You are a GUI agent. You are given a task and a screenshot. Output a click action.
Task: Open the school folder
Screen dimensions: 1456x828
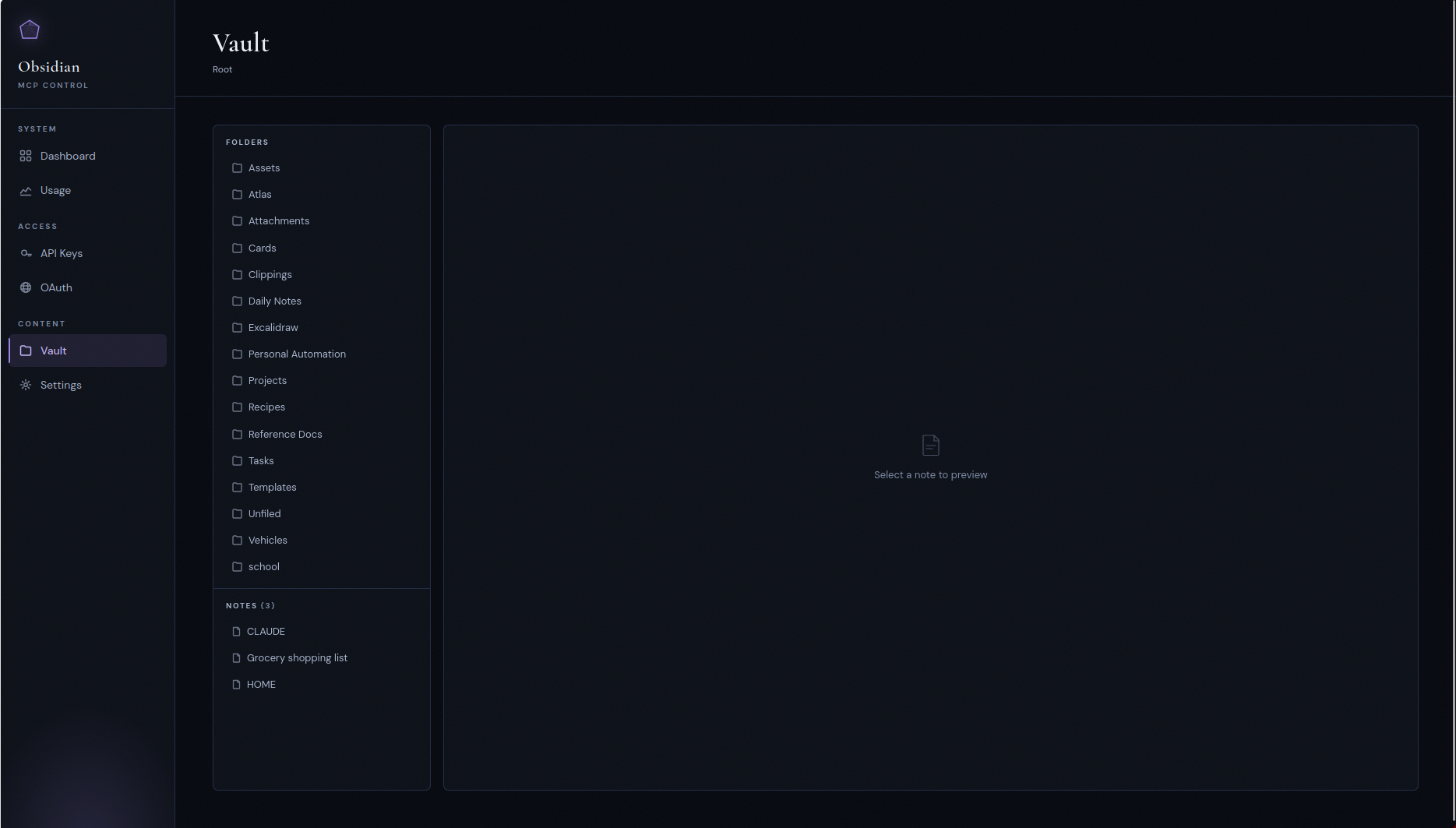coord(322,567)
